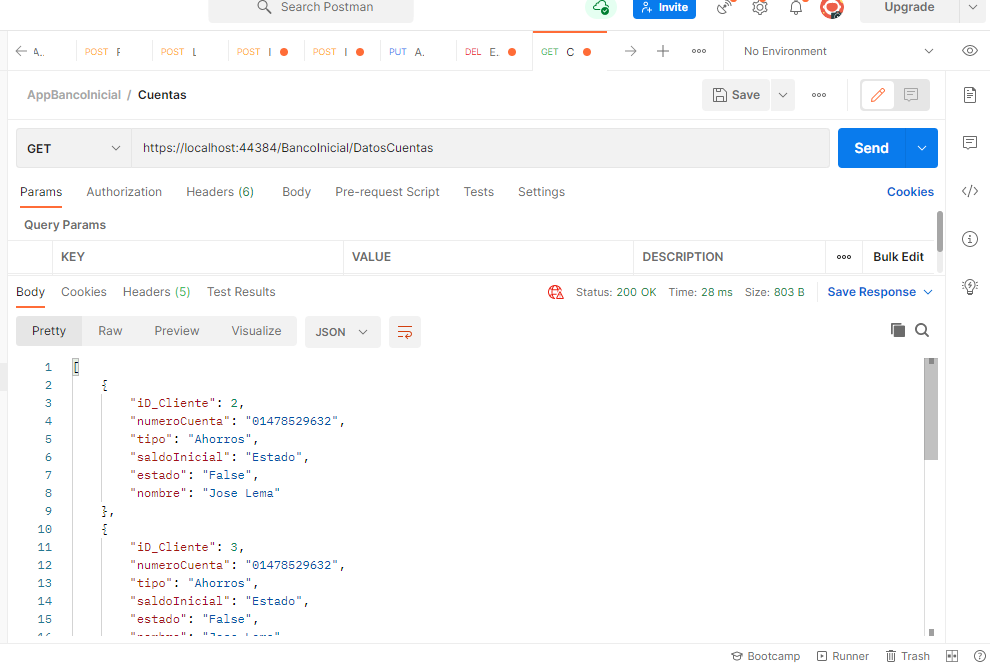Open the request Body tab
990x663 pixels.
[296, 192]
